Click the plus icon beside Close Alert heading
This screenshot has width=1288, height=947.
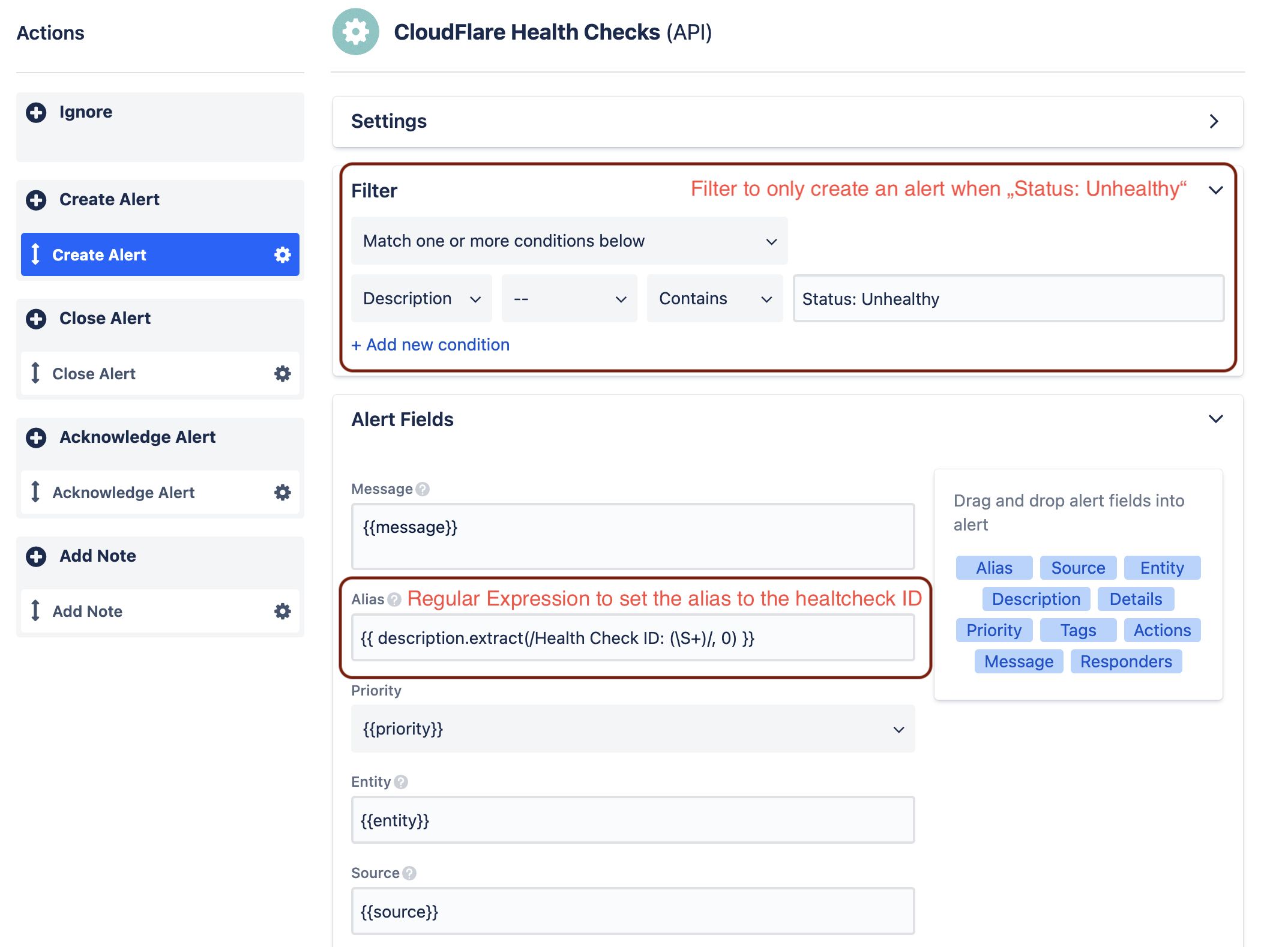click(36, 319)
